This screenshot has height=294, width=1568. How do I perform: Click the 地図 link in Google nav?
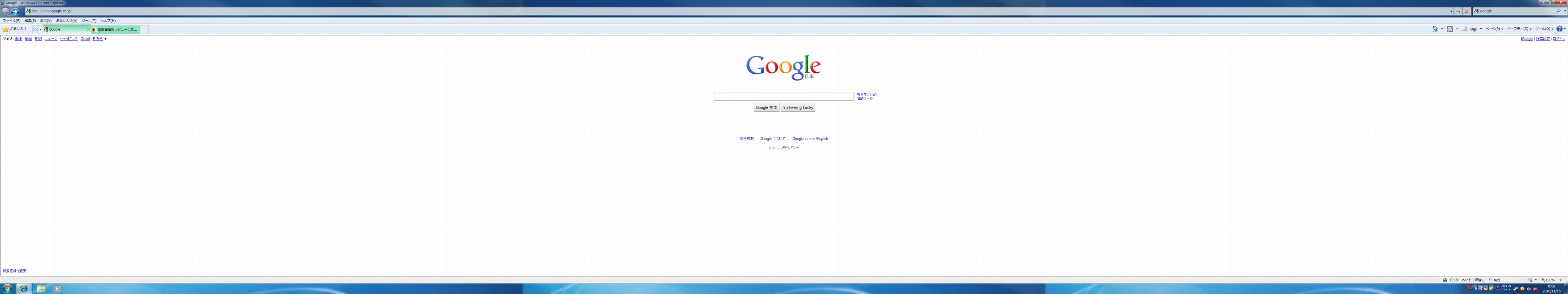[x=38, y=39]
